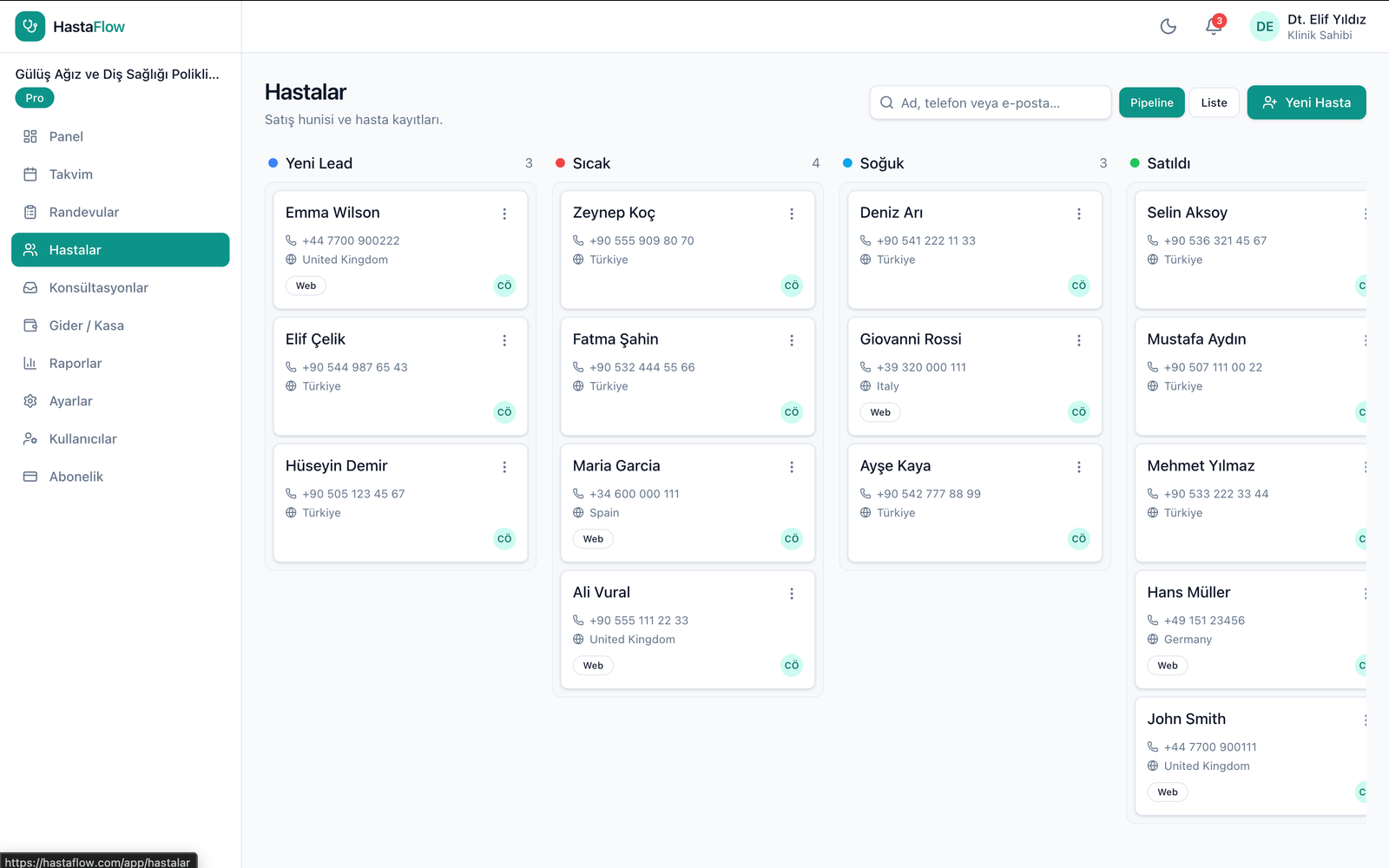Image resolution: width=1389 pixels, height=868 pixels.
Task: Click clinic name Gülüş Ağız ve Diş Sağlığı
Action: pos(117,75)
